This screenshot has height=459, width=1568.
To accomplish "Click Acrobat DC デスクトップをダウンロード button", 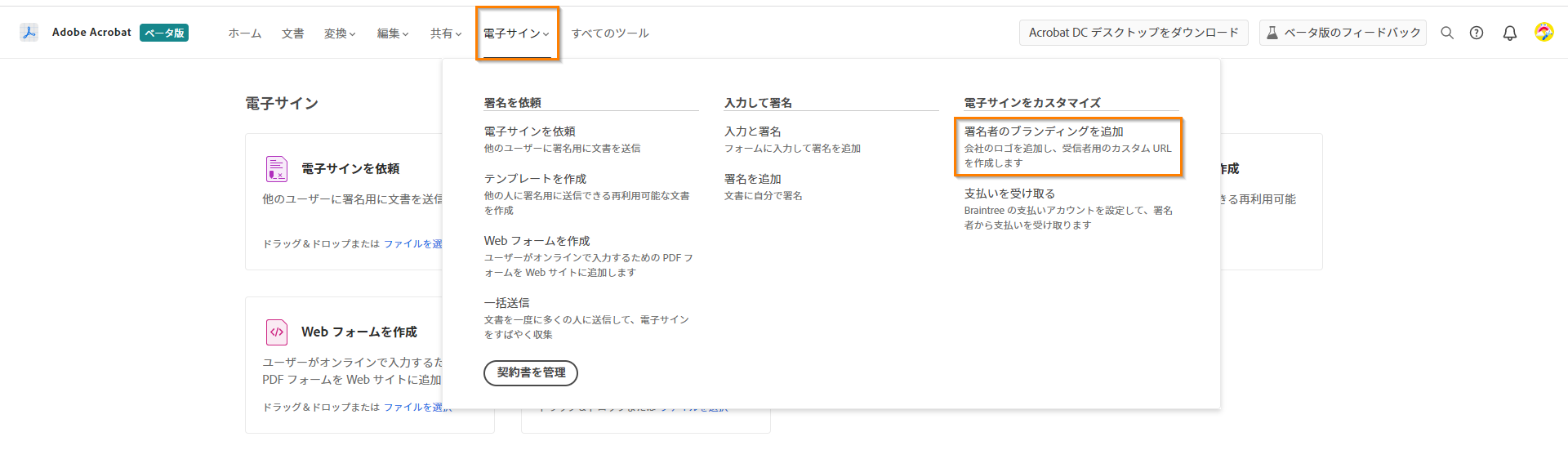I will (1134, 33).
